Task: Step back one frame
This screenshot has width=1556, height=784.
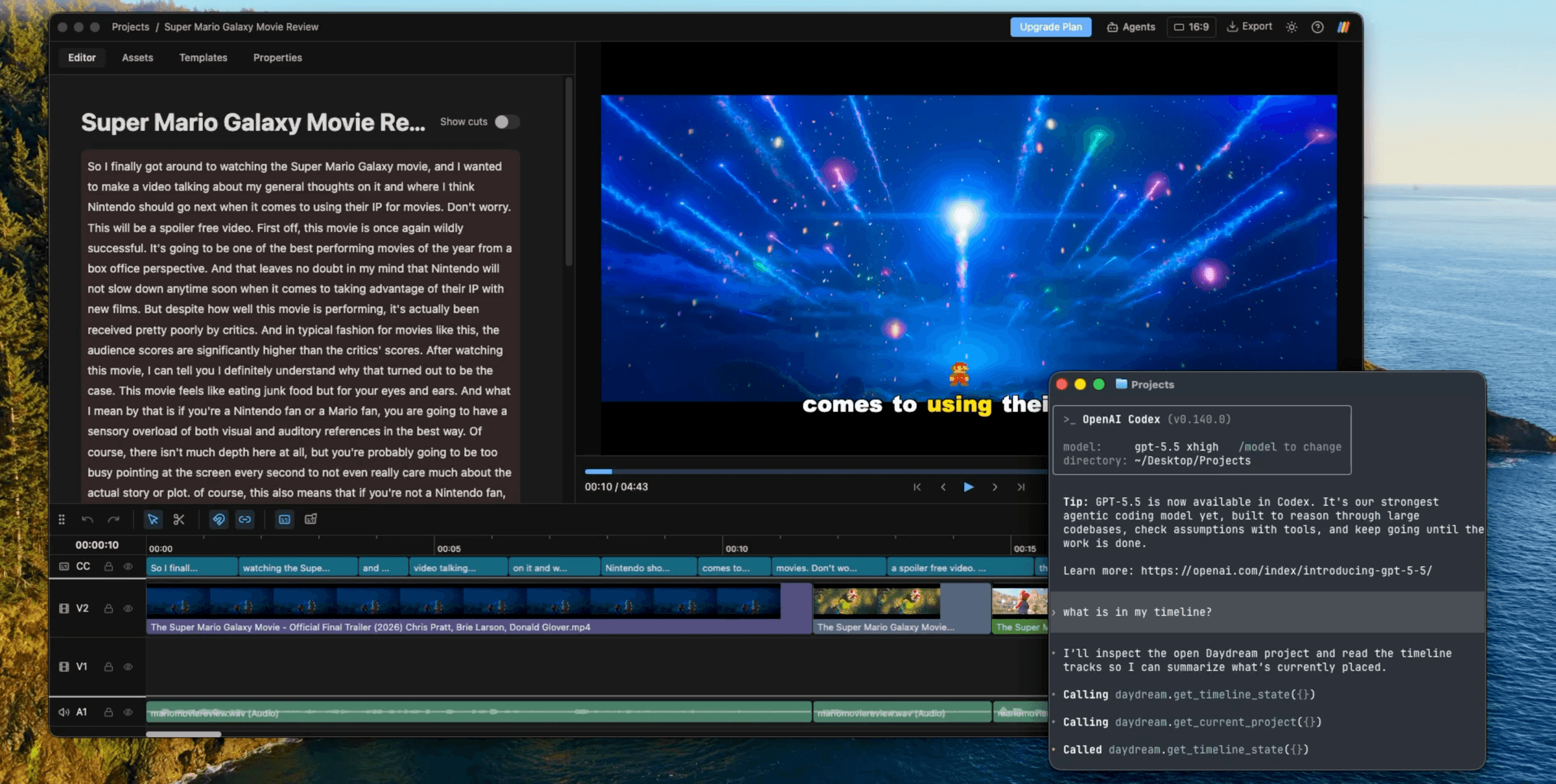Action: pos(943,487)
